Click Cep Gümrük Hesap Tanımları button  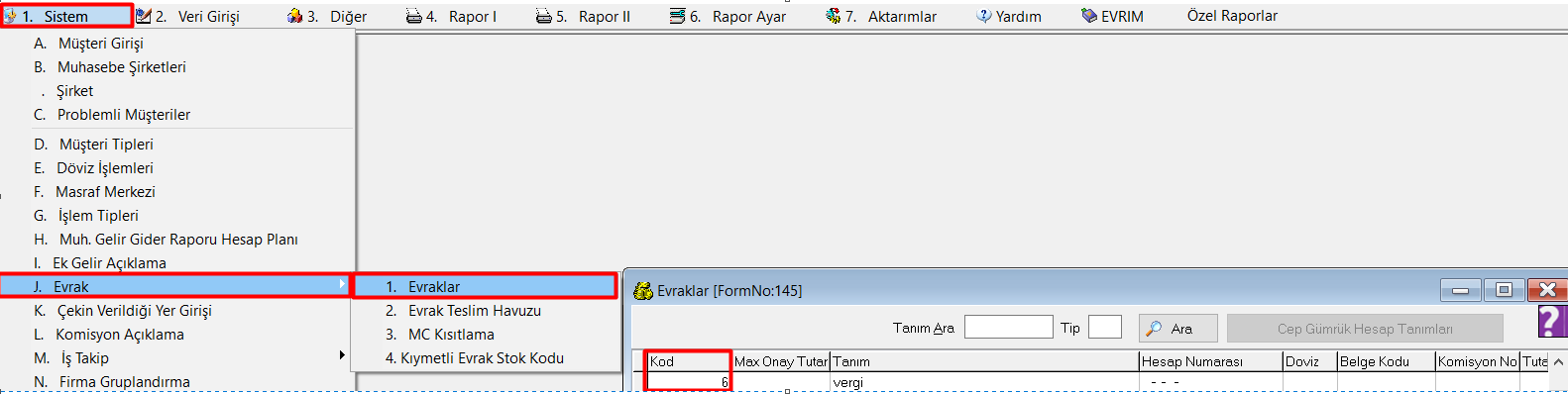pyautogui.click(x=1365, y=329)
